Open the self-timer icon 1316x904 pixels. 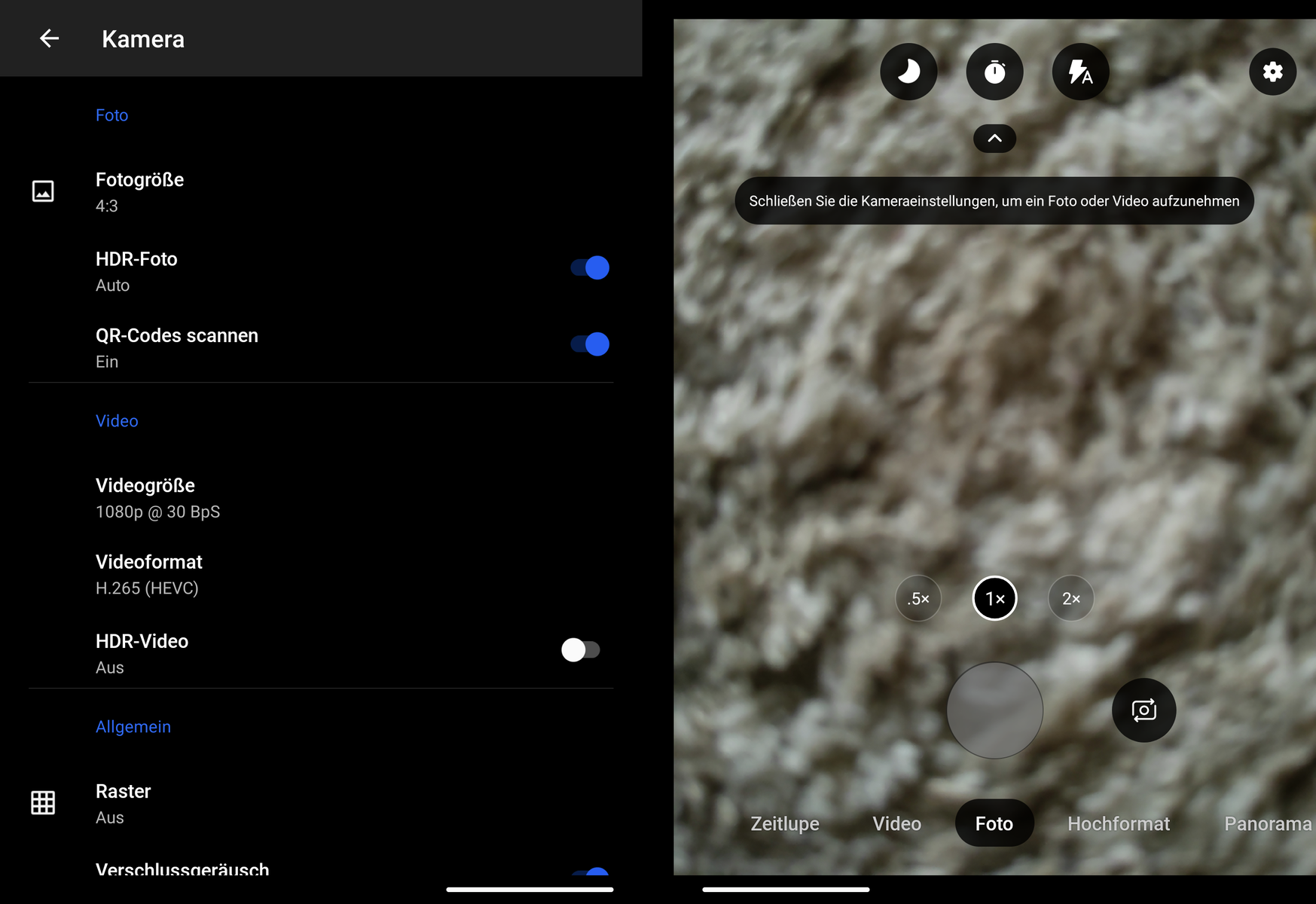[x=994, y=72]
